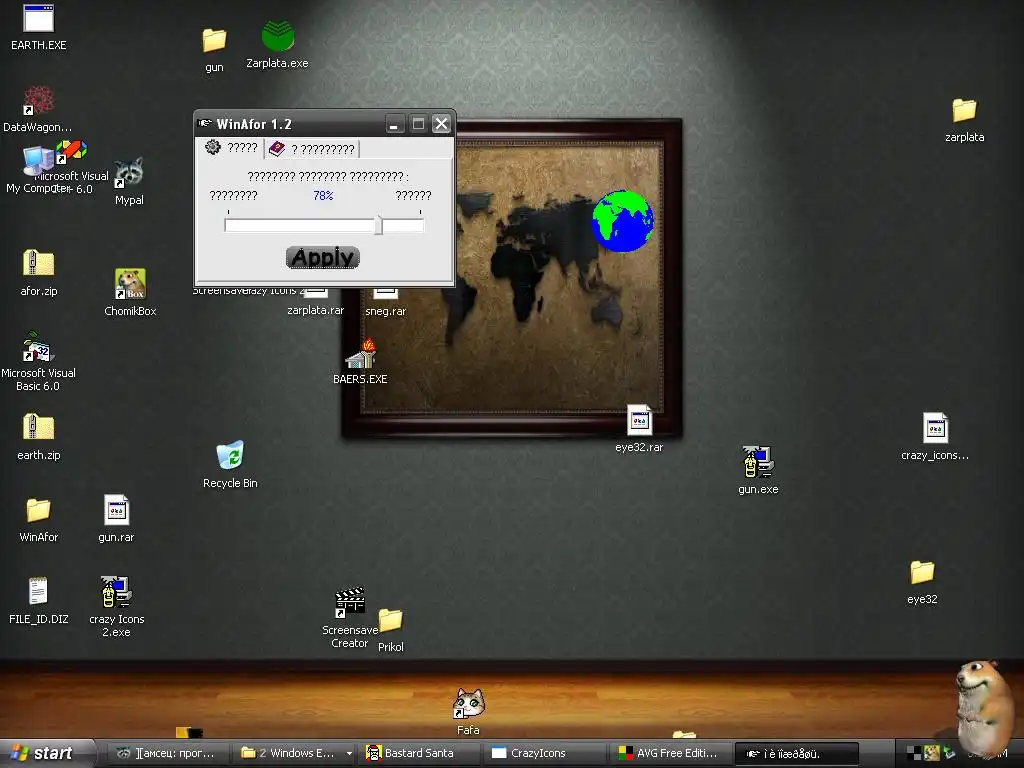Close the WinAfor 1.2 window
Screen dimensions: 1024x768
(x=441, y=123)
